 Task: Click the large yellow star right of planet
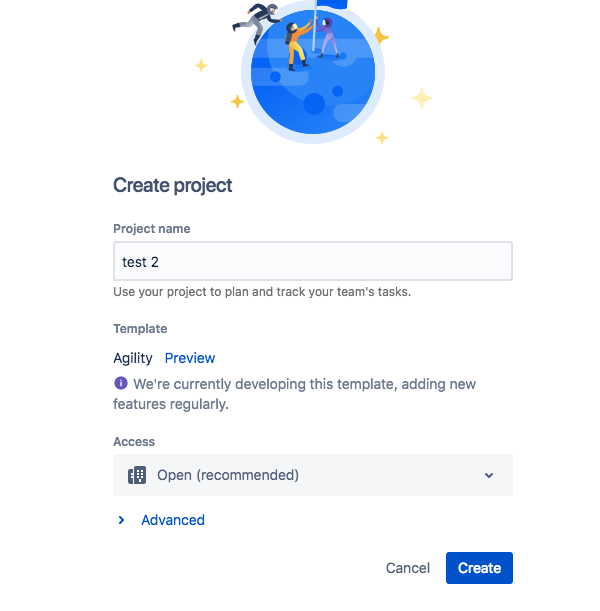point(422,98)
